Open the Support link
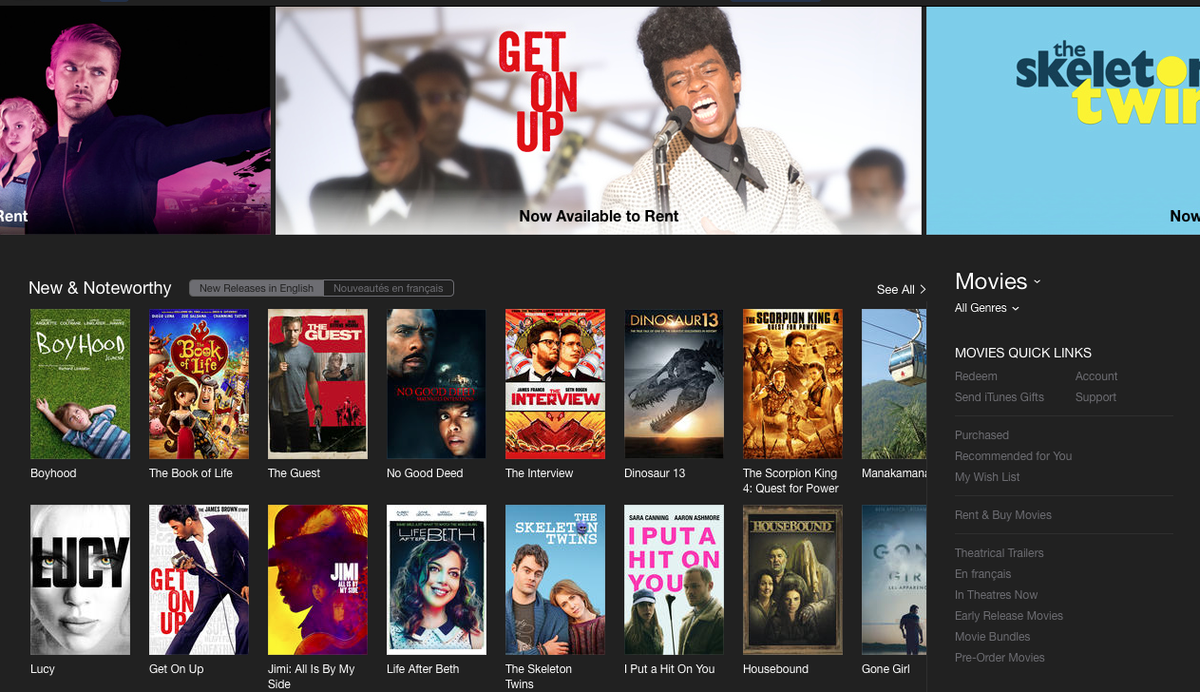The image size is (1200, 692). (1095, 397)
